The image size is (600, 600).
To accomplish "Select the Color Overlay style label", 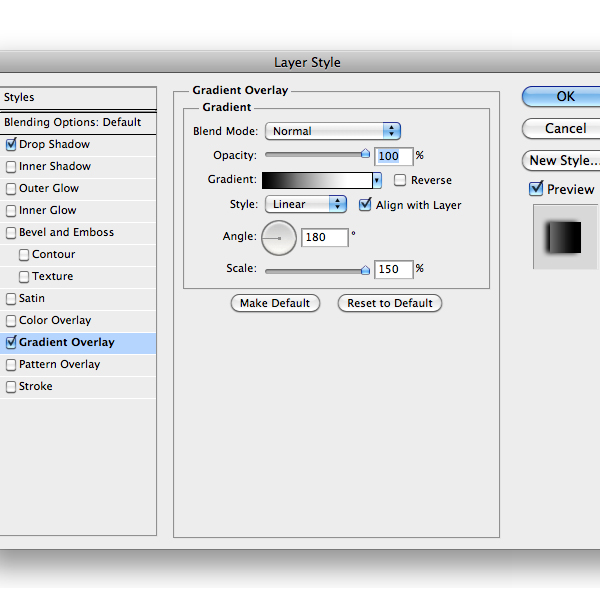I will [x=55, y=320].
